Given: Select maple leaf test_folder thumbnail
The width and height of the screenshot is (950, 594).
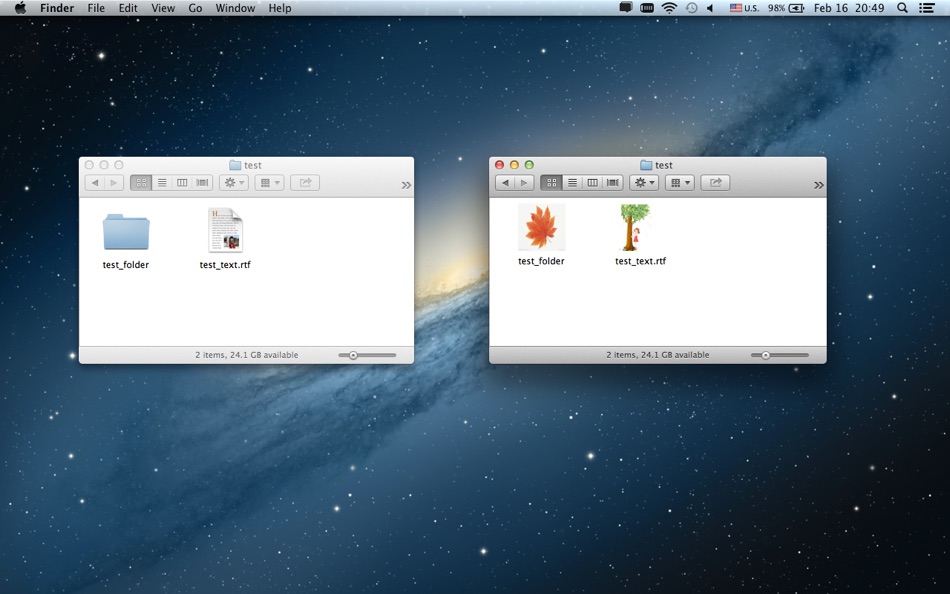Looking at the screenshot, I should (541, 227).
